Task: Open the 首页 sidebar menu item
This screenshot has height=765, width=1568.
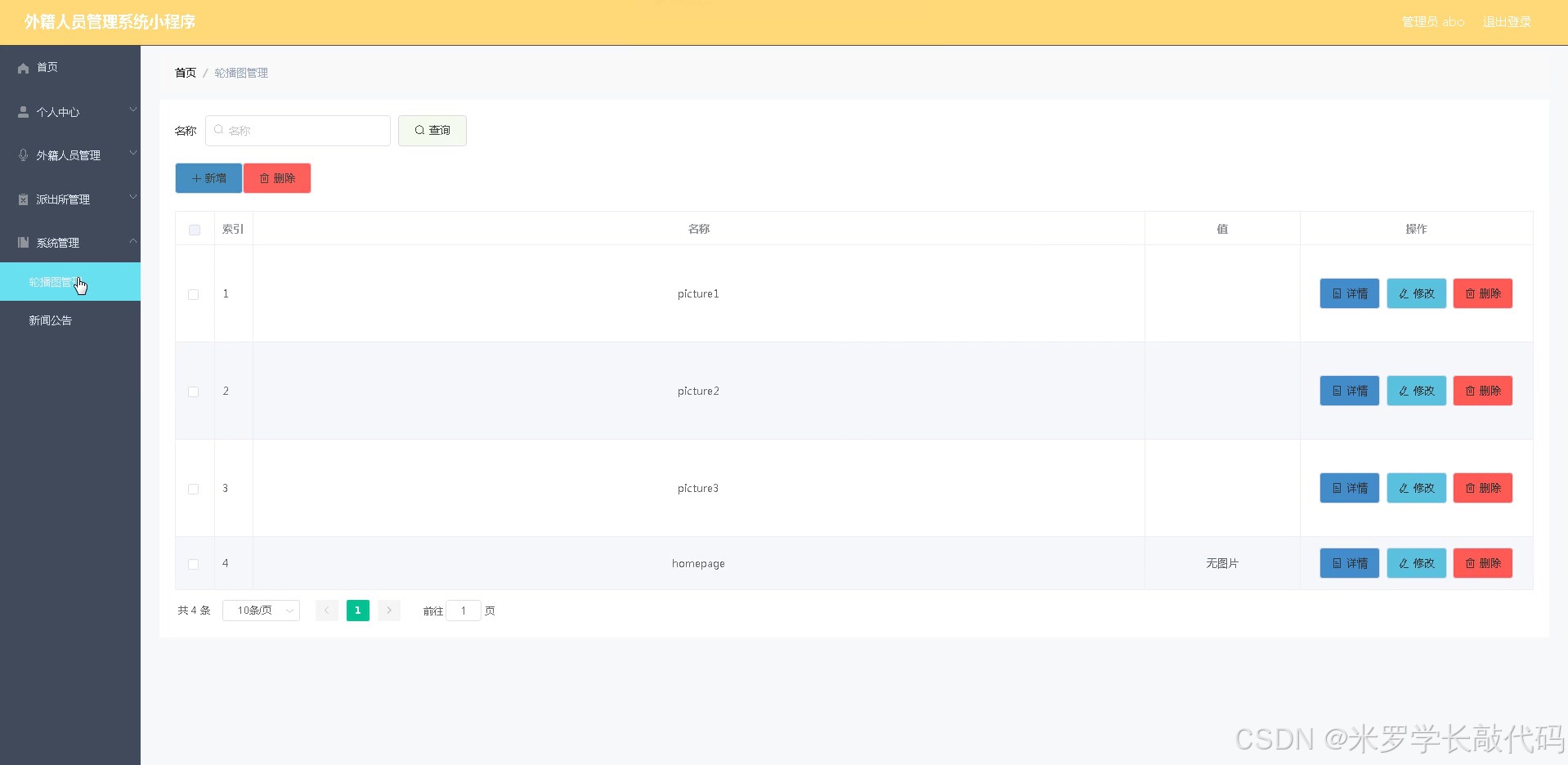Action: pos(70,68)
